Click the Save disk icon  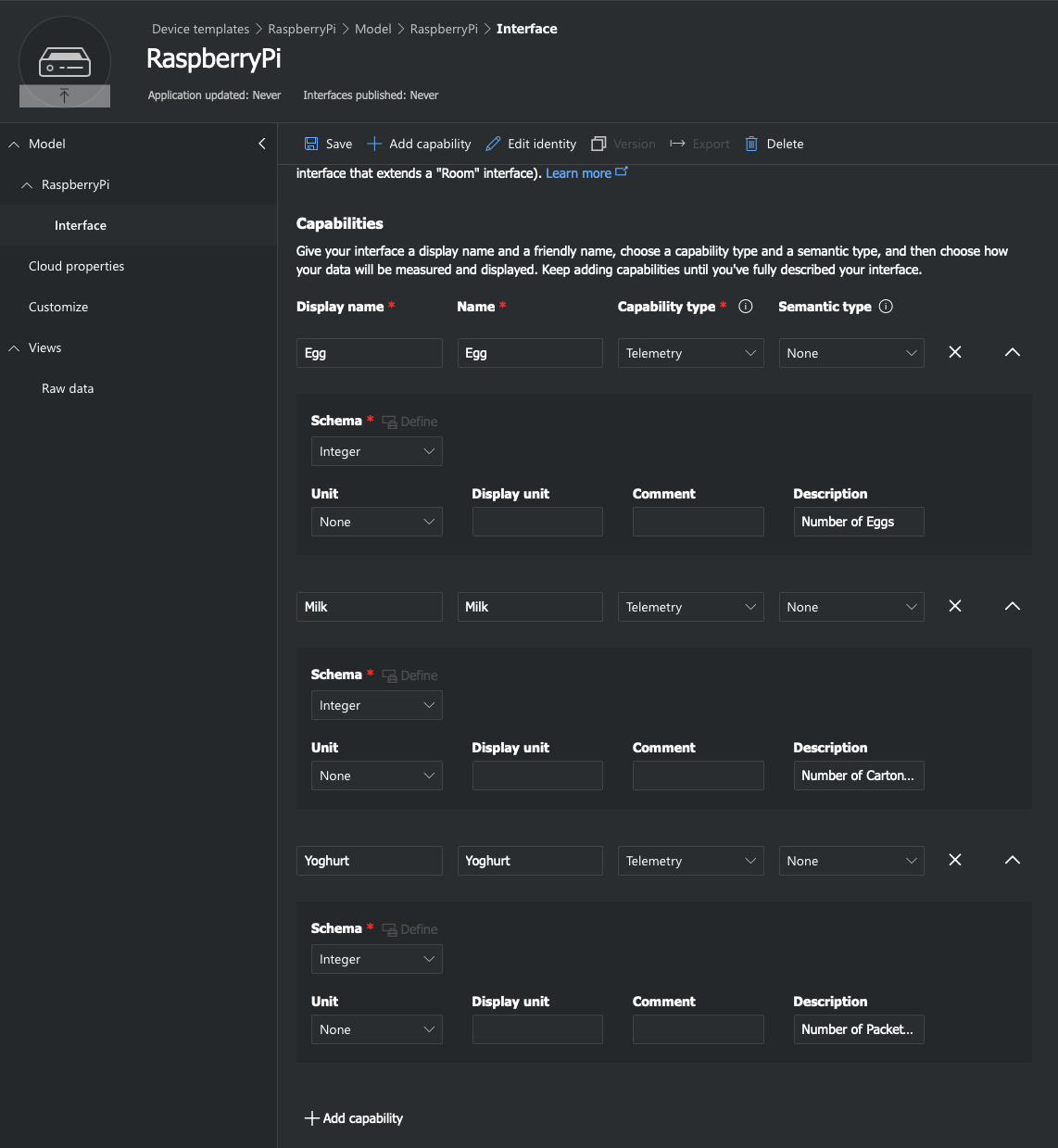[x=311, y=144]
